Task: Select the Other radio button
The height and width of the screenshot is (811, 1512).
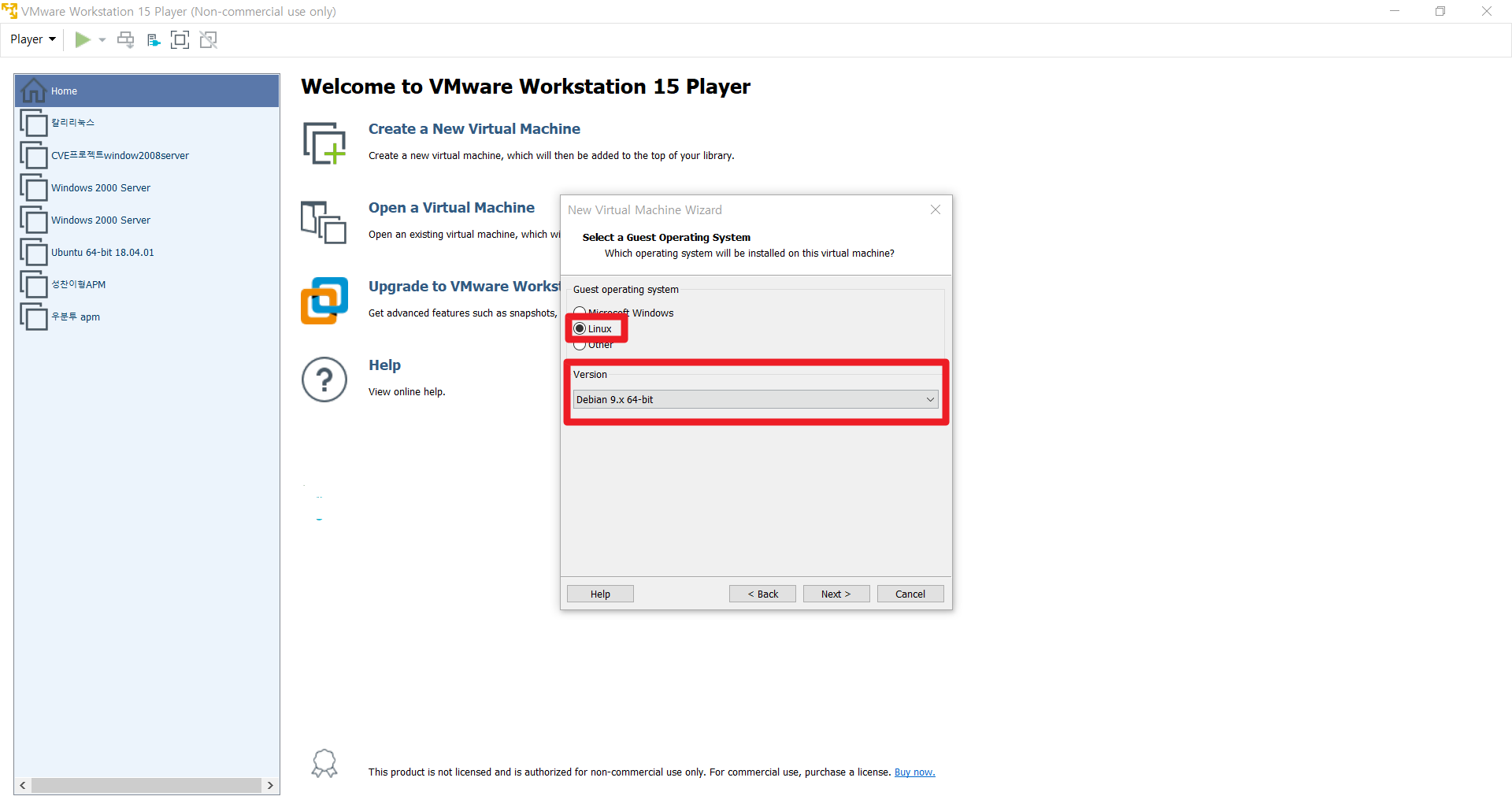Action: 580,345
